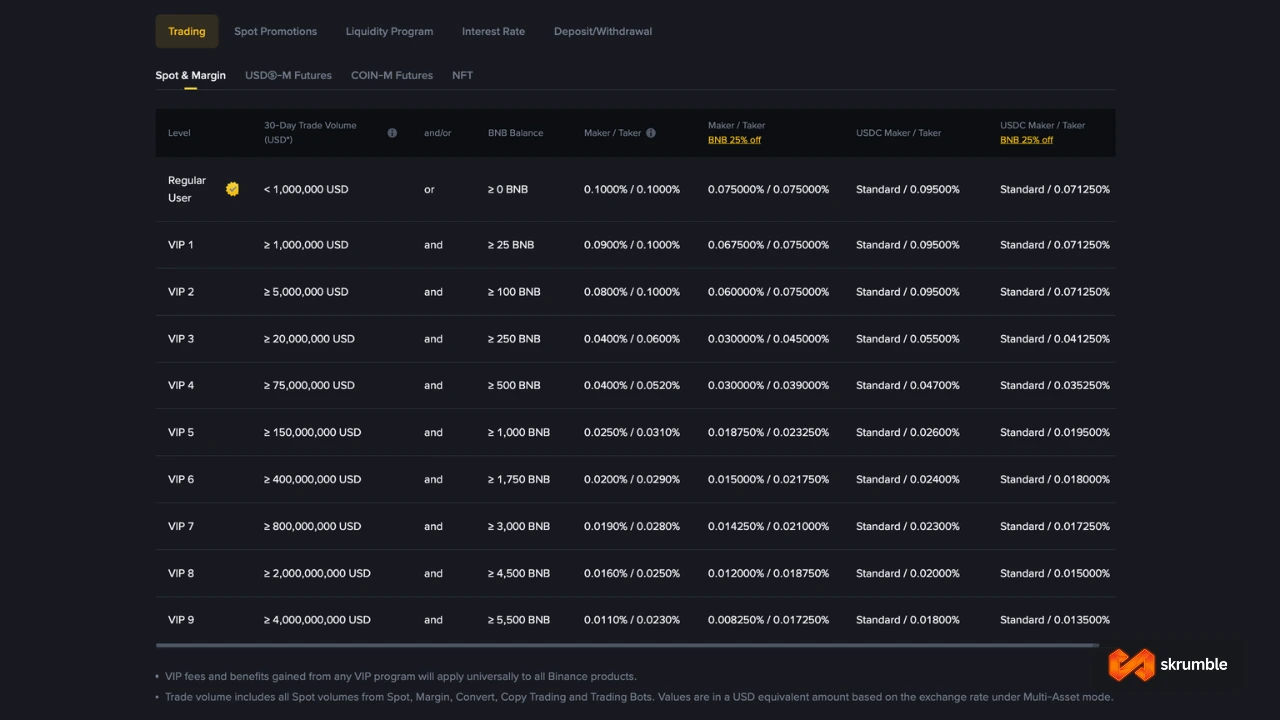This screenshot has height=720, width=1280.
Task: Click the '≥ 500 BNB' balance cell
Action: tap(514, 385)
